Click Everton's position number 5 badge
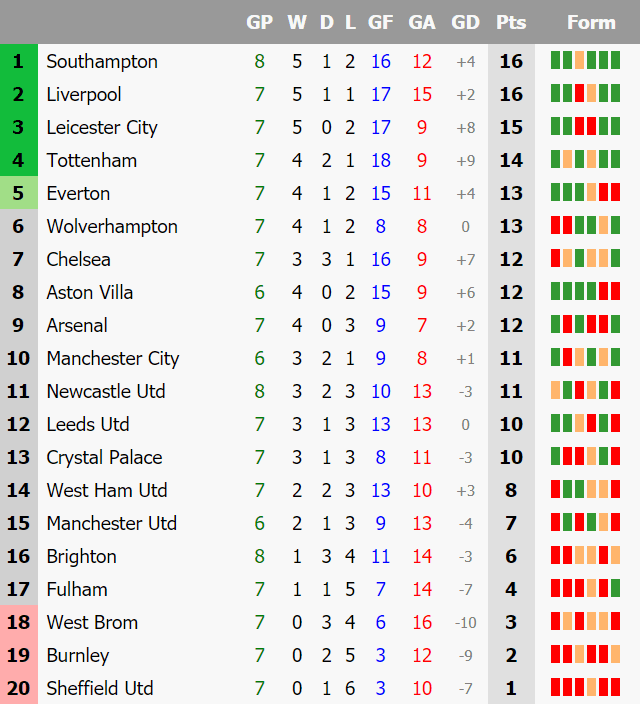 tap(19, 193)
